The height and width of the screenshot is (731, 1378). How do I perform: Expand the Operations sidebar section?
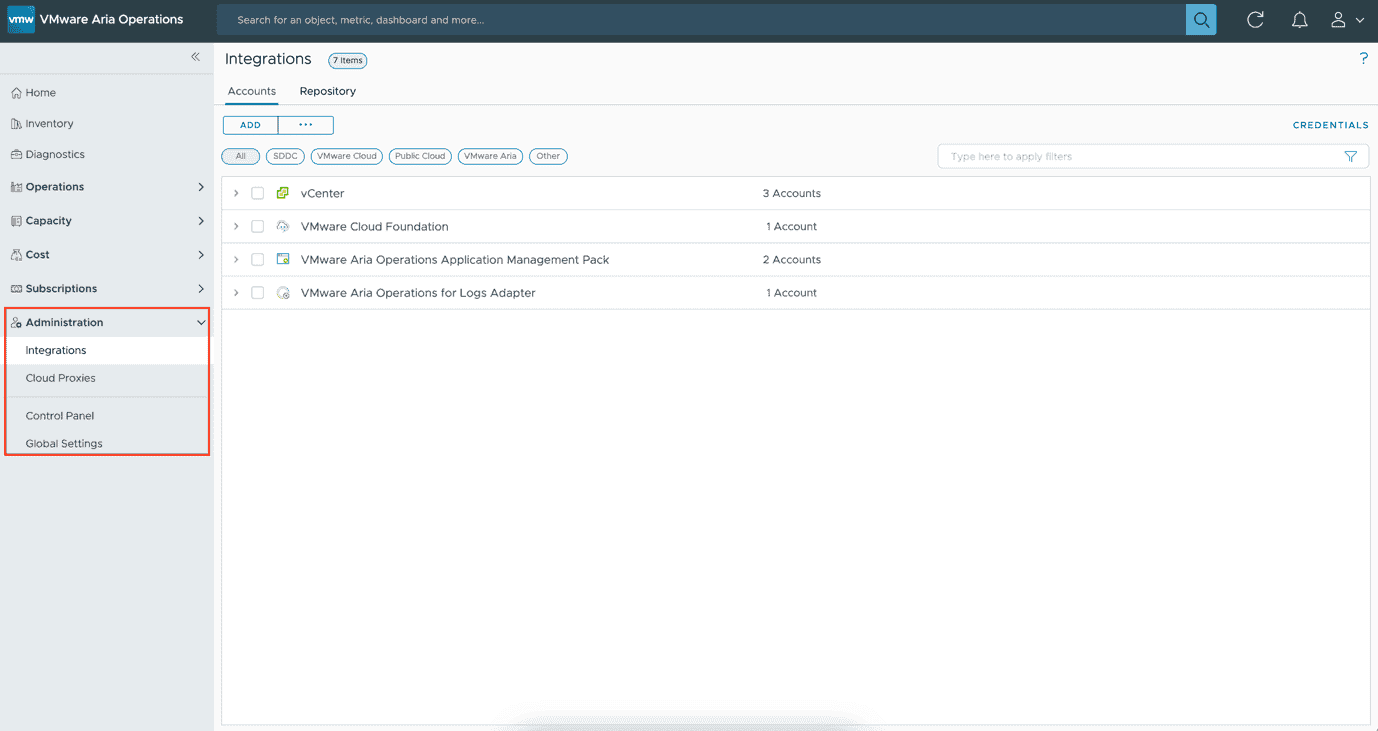coord(201,187)
